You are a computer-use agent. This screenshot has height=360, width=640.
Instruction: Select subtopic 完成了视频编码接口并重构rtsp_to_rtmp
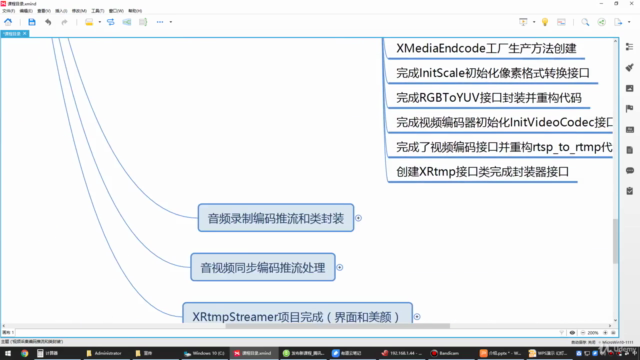501,147
